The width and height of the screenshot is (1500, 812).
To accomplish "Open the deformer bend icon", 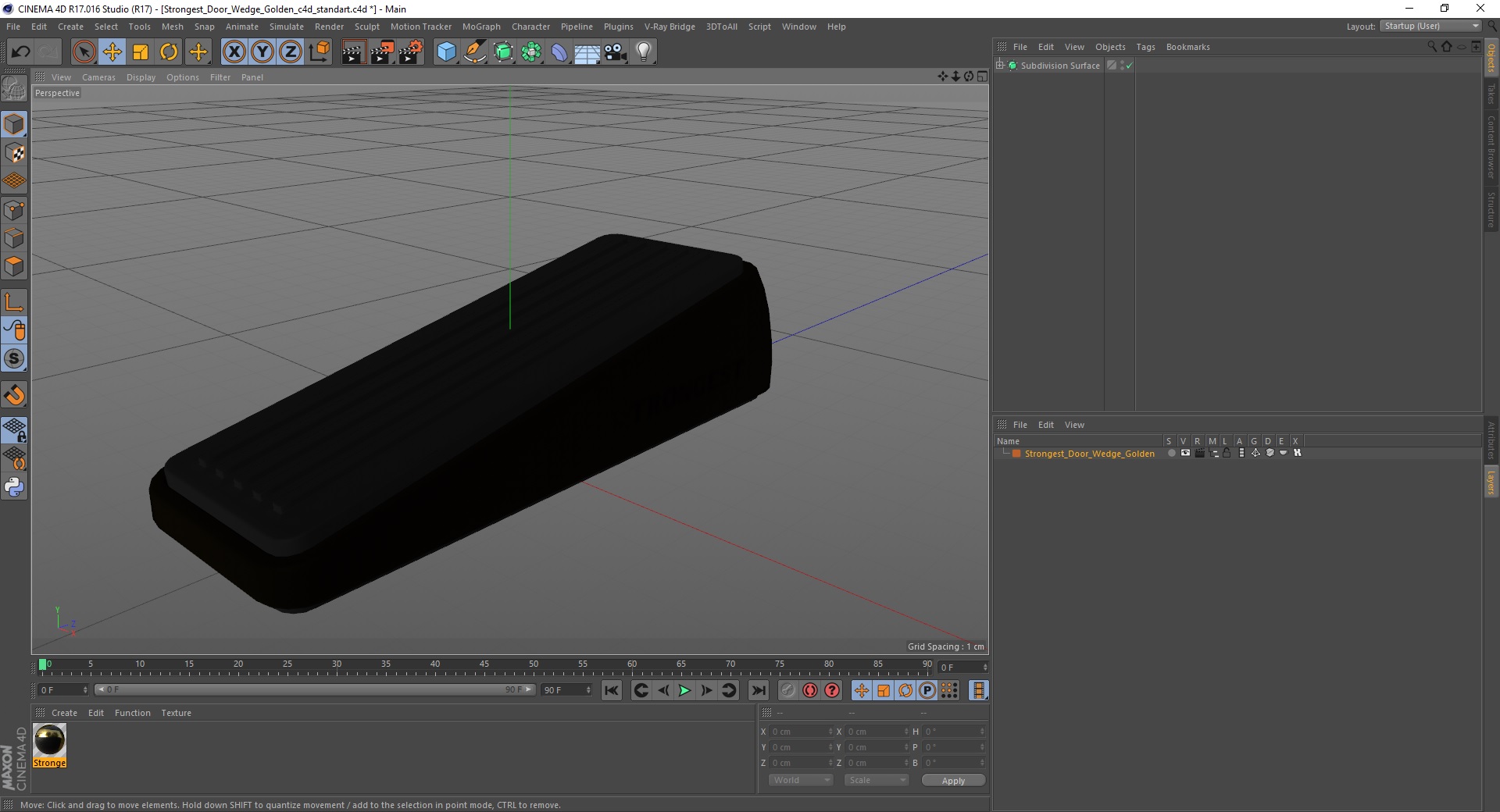I will click(559, 52).
